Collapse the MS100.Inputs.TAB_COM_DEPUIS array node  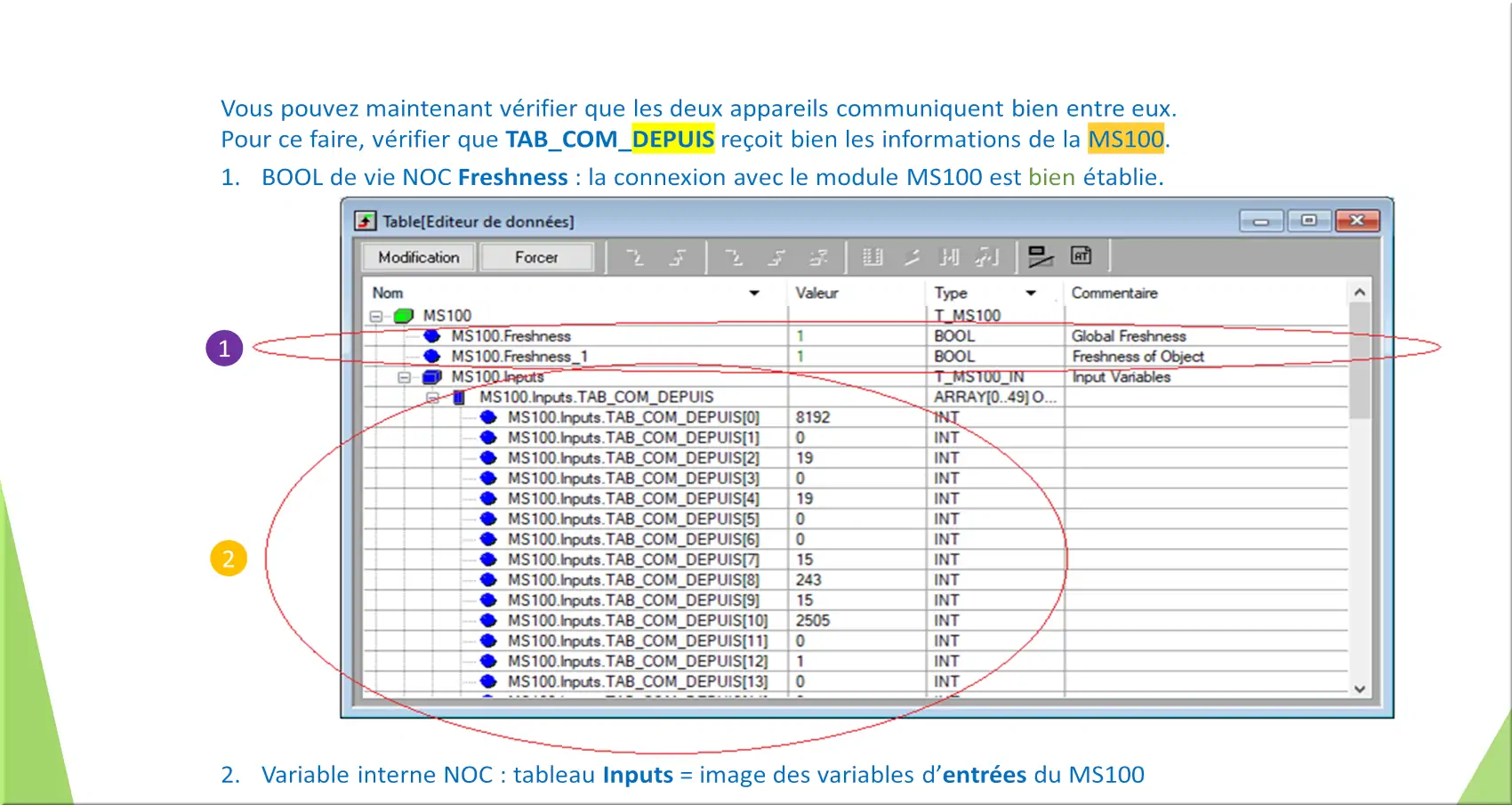(x=433, y=398)
